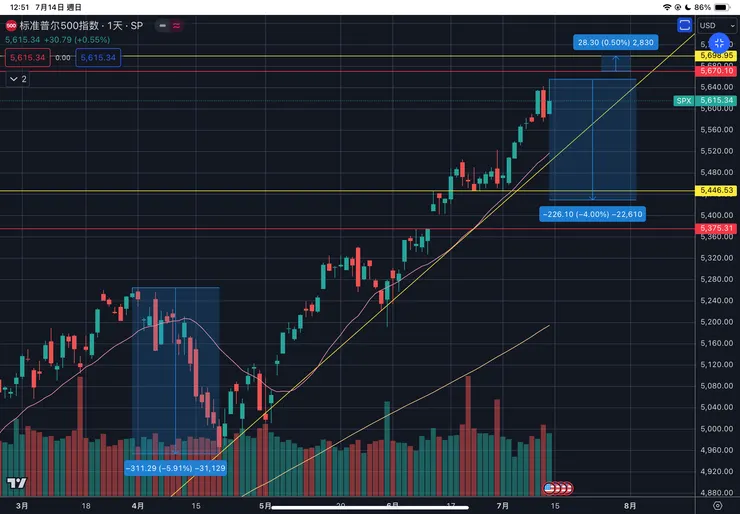Select the SPX price label on the axis
Image resolution: width=740 pixels, height=514 pixels.
click(684, 101)
